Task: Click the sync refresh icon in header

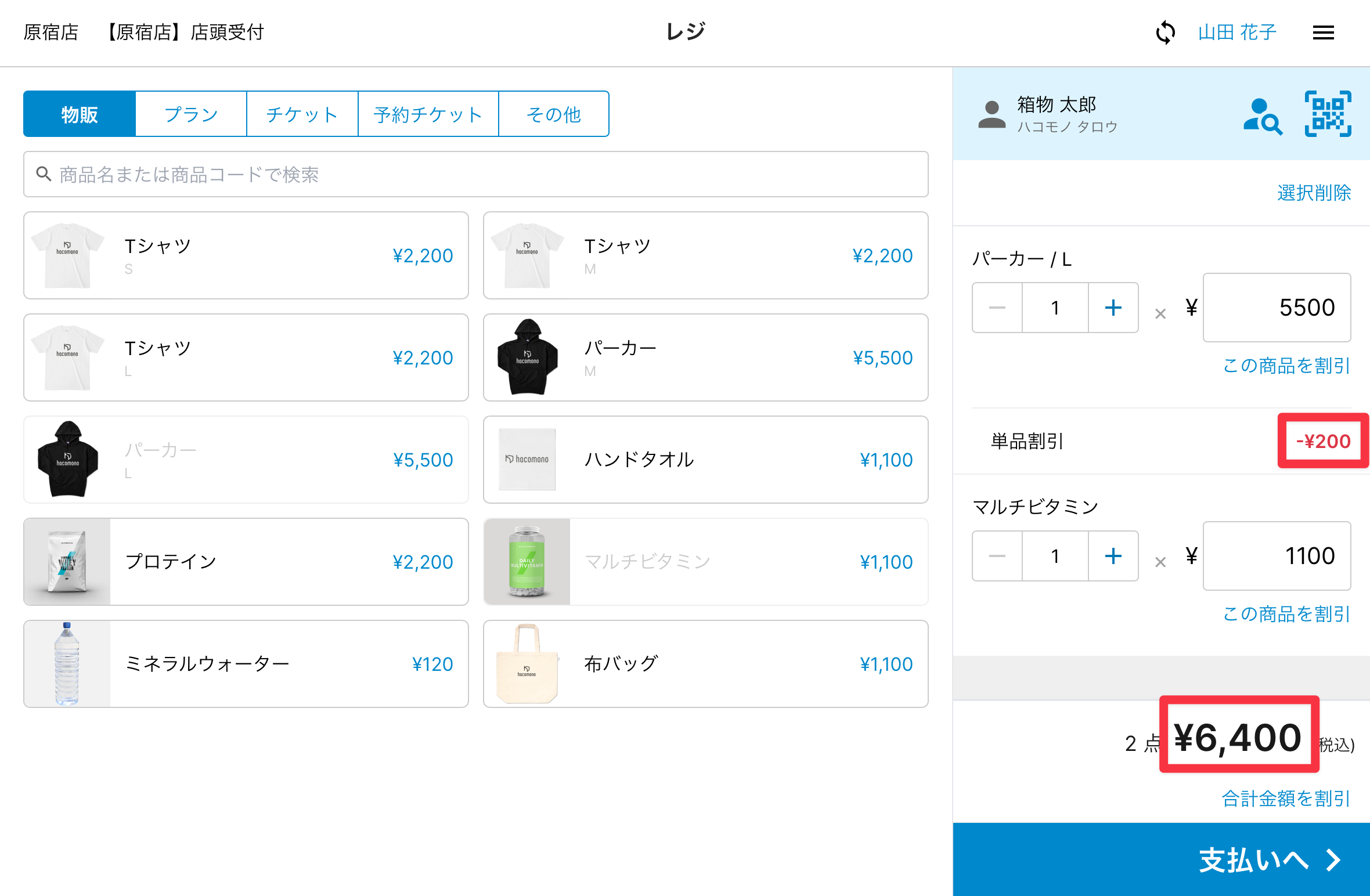Action: click(1165, 32)
